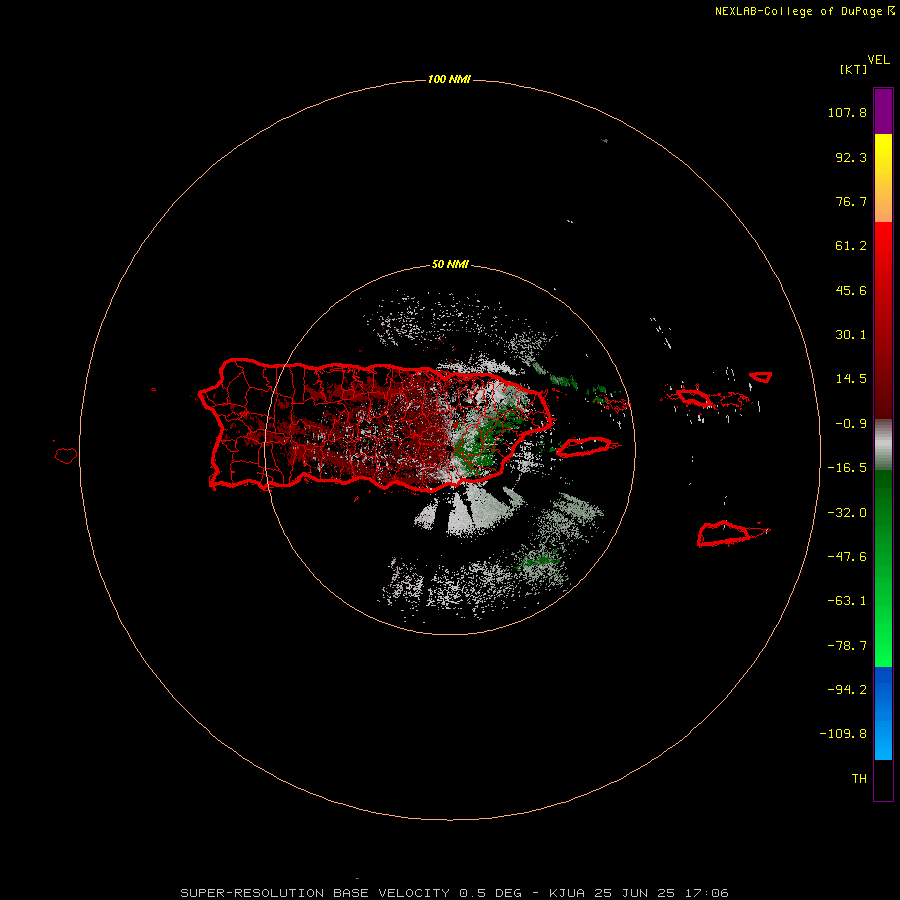Click the 14.5 velocity scale value
Image resolution: width=900 pixels, height=900 pixels.
[851, 379]
